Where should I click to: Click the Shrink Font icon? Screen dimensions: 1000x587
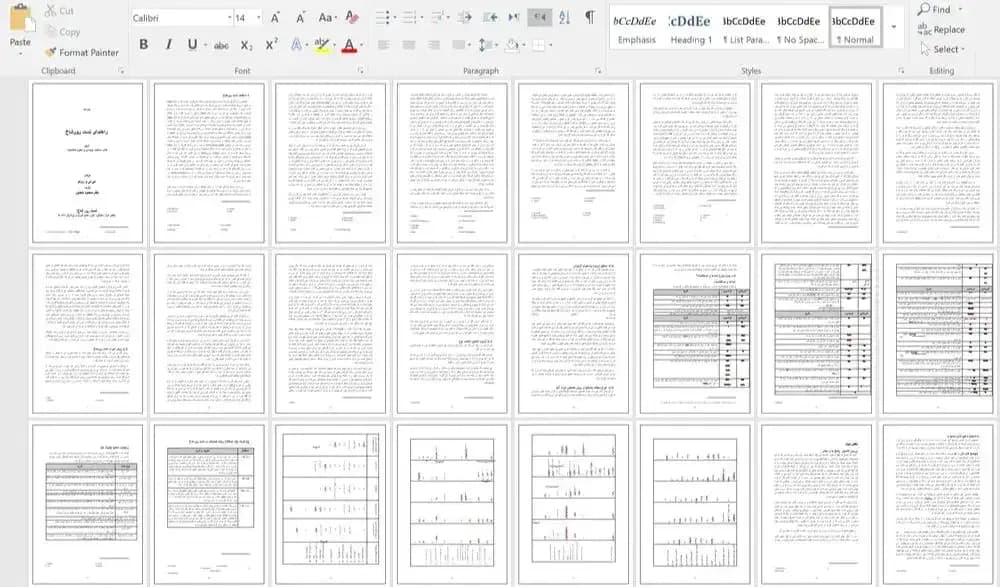pos(300,18)
